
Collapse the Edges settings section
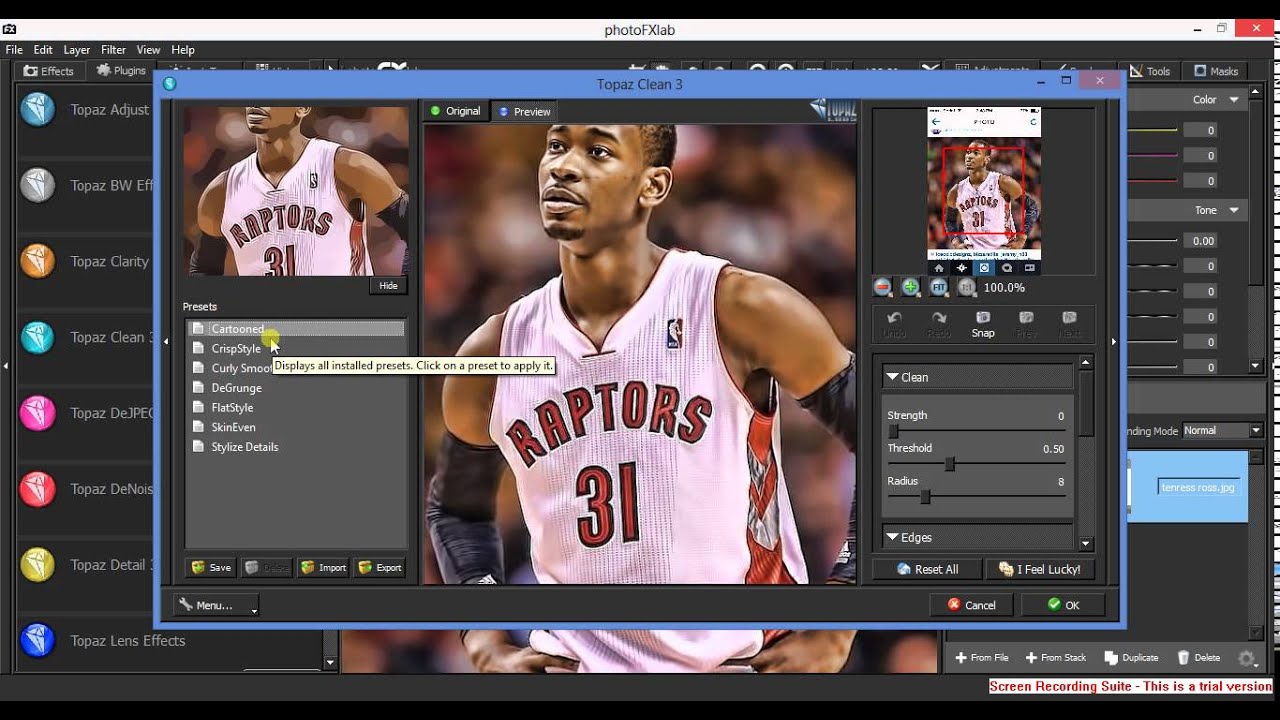click(x=893, y=537)
